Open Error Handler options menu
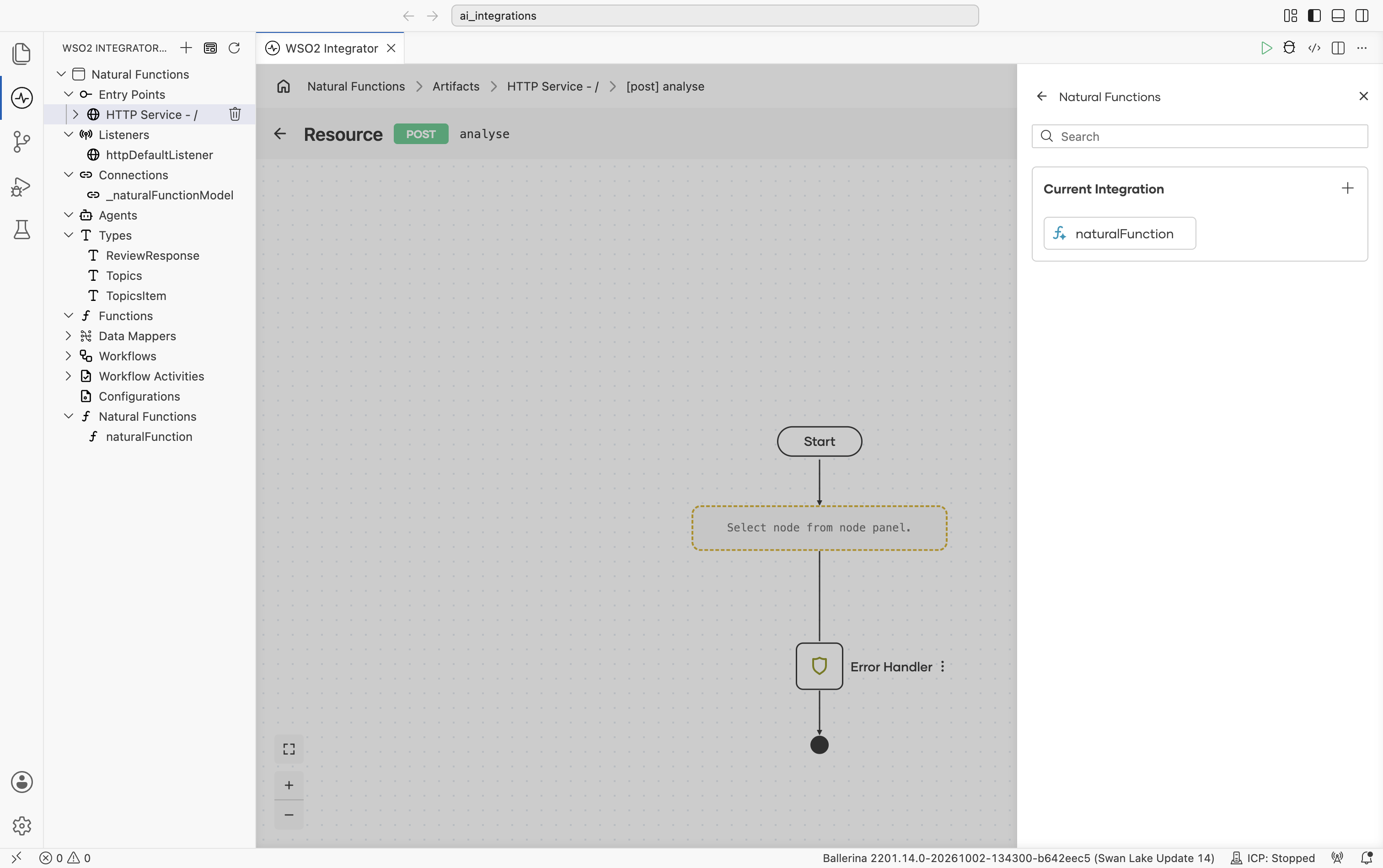Screen dimensions: 1383x868 click(x=943, y=666)
